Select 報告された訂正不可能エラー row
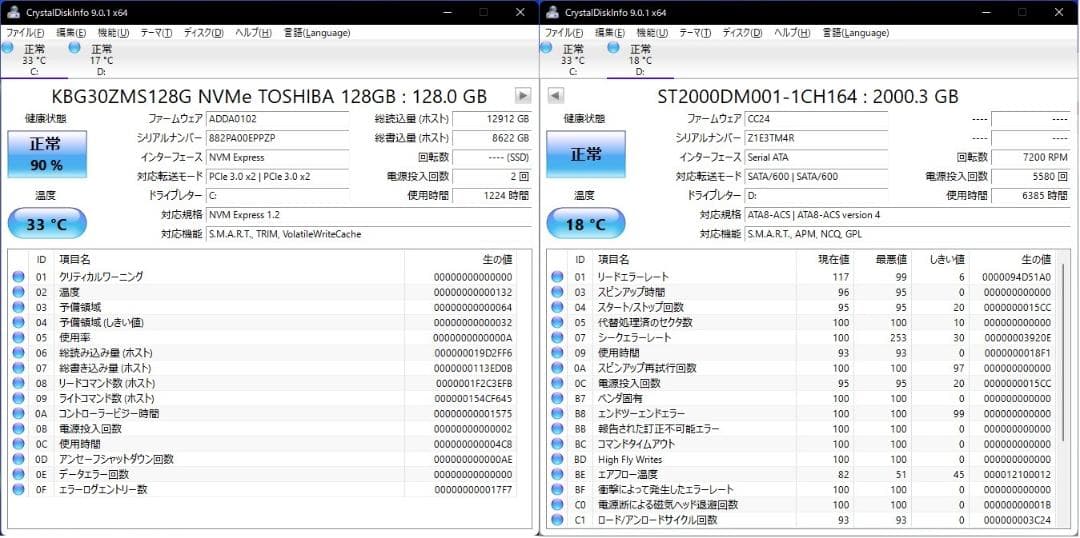The width and height of the screenshot is (1080, 538). pyautogui.click(x=802, y=428)
